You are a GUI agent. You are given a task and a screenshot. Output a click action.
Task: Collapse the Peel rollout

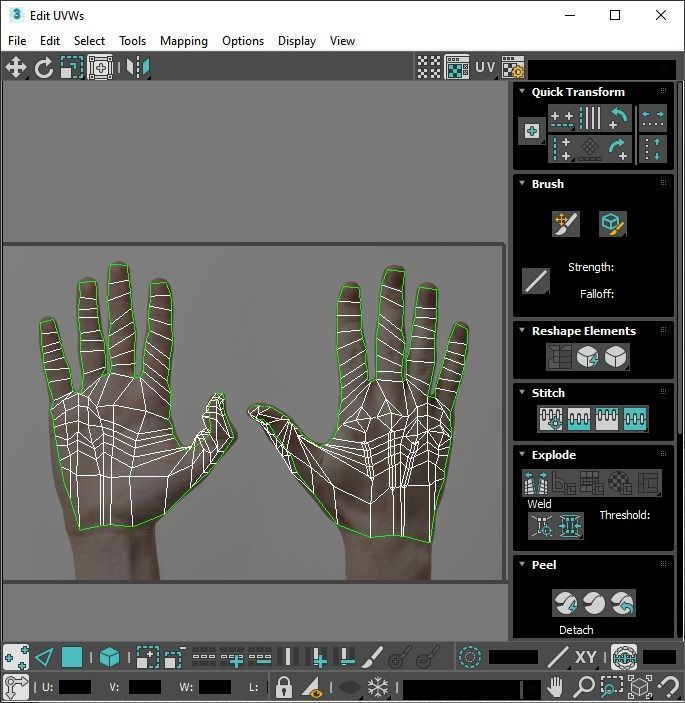[522, 564]
